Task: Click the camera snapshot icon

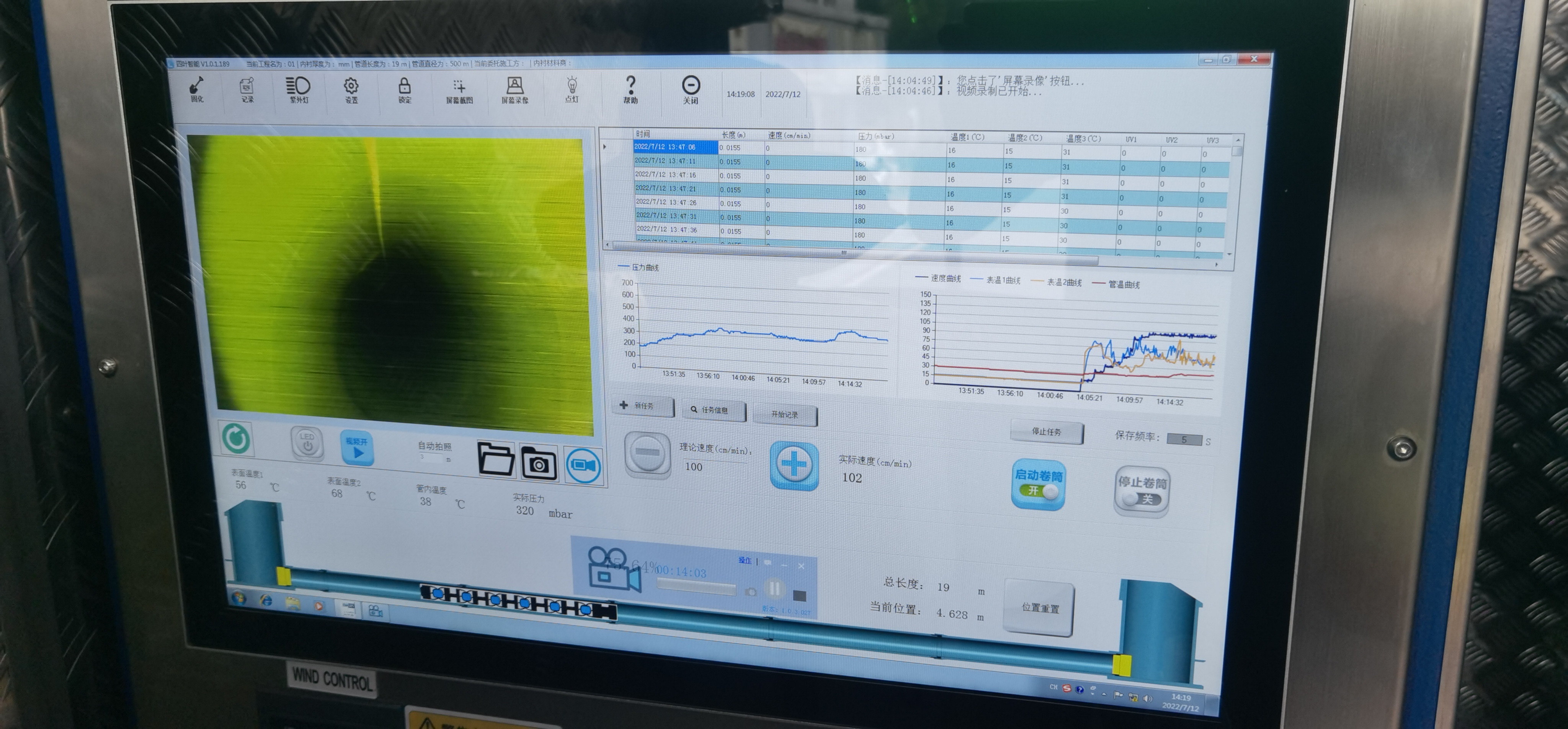Action: point(539,463)
